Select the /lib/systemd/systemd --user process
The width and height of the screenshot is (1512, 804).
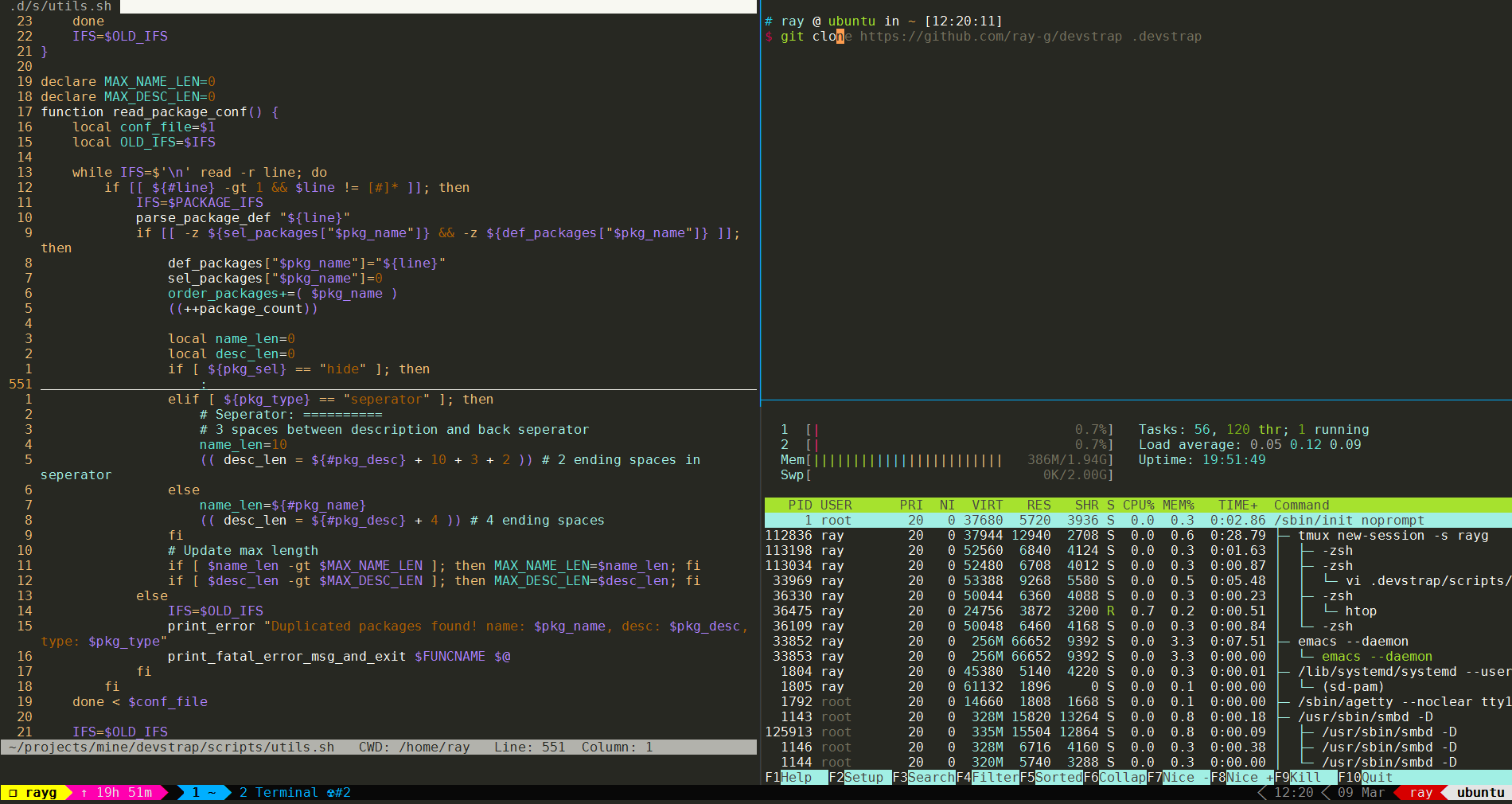pos(1138,672)
